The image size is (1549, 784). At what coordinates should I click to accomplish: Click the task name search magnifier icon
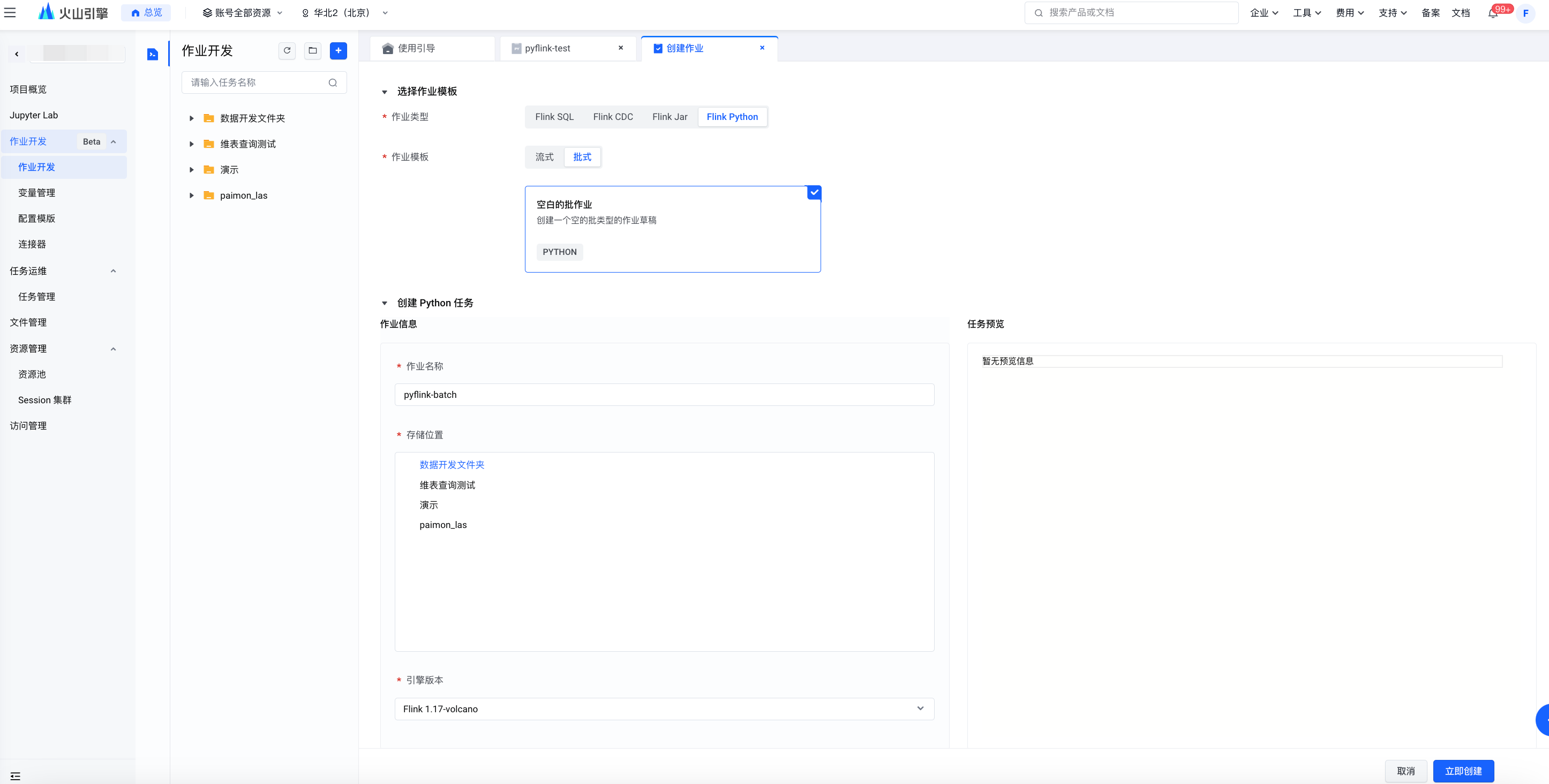click(333, 82)
